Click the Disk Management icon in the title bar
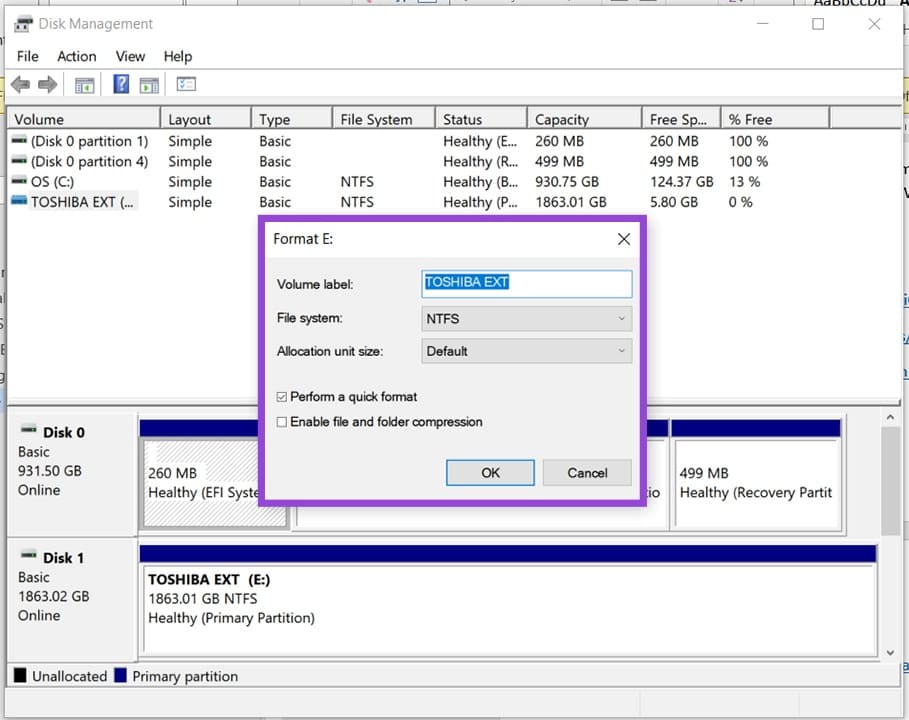Viewport: 909px width, 720px height. click(x=23, y=22)
